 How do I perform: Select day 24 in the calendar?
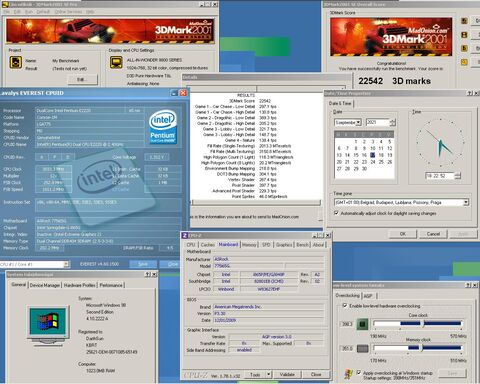(373, 162)
